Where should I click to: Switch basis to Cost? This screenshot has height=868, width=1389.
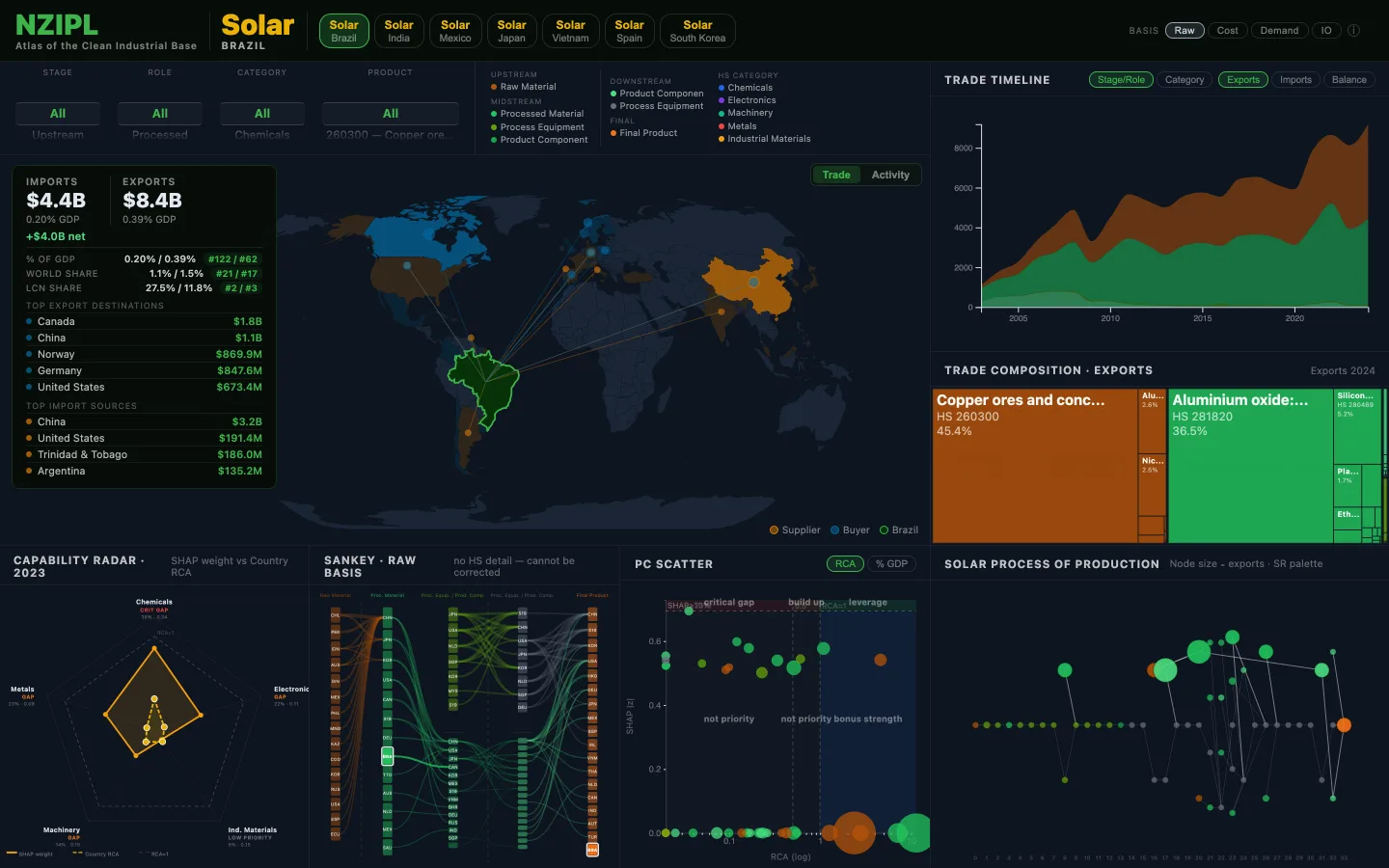1227,31
